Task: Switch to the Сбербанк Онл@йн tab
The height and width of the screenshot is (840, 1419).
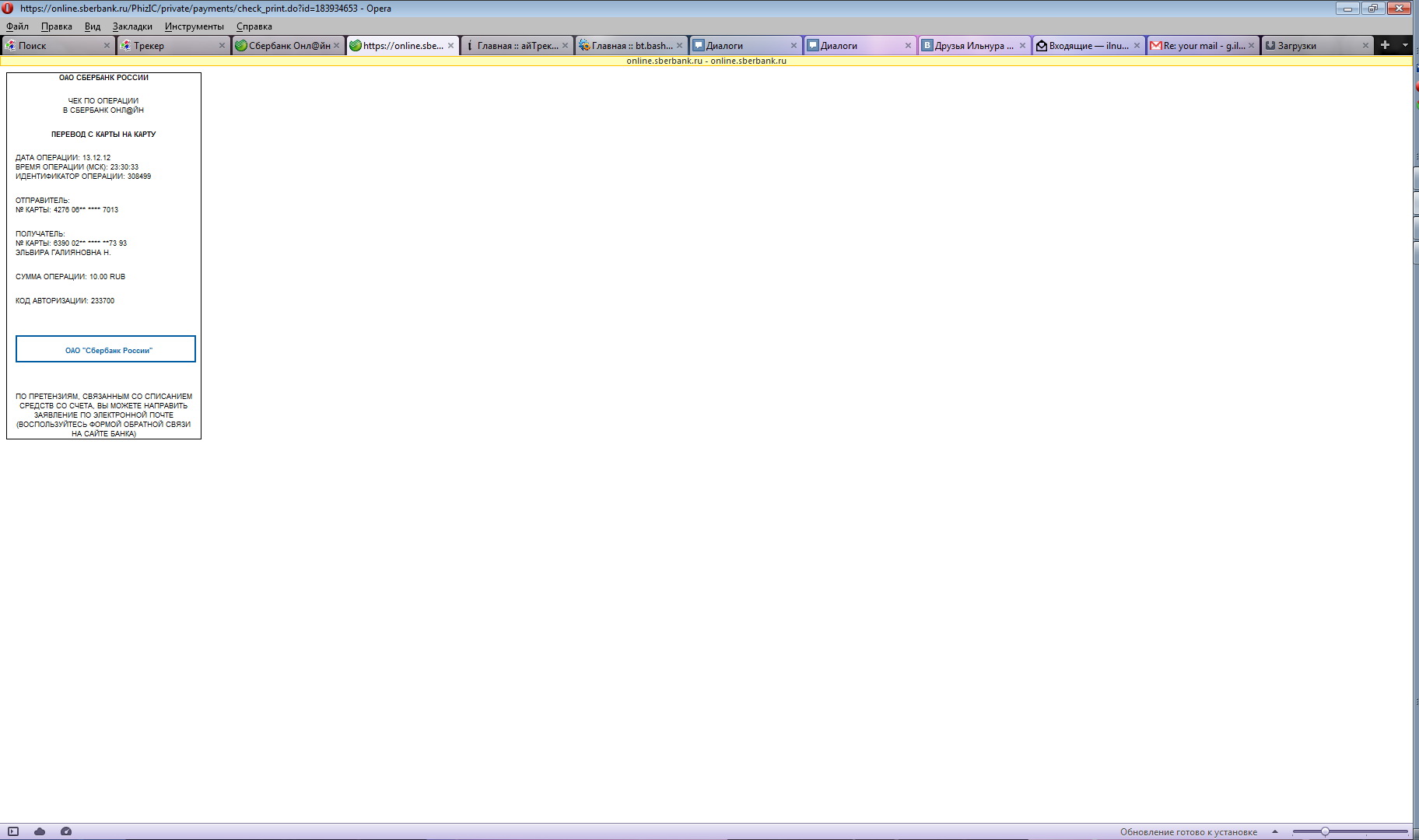Action: click(x=287, y=46)
